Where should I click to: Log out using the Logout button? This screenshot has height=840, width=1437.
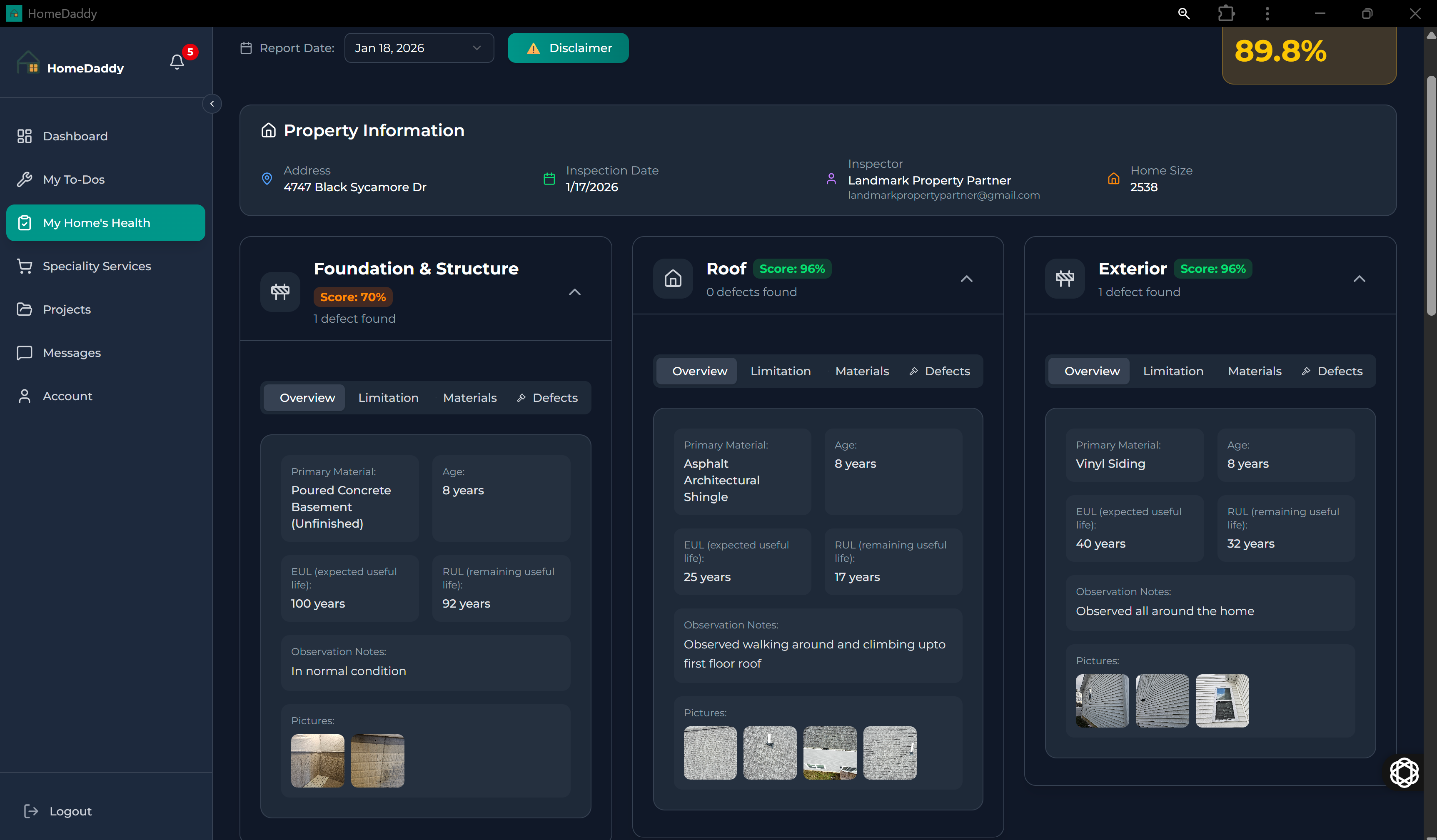(x=57, y=811)
